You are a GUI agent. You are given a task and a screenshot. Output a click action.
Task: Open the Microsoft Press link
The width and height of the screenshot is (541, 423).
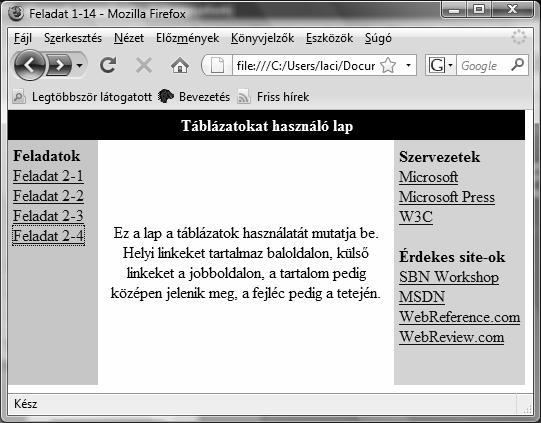pyautogui.click(x=447, y=197)
